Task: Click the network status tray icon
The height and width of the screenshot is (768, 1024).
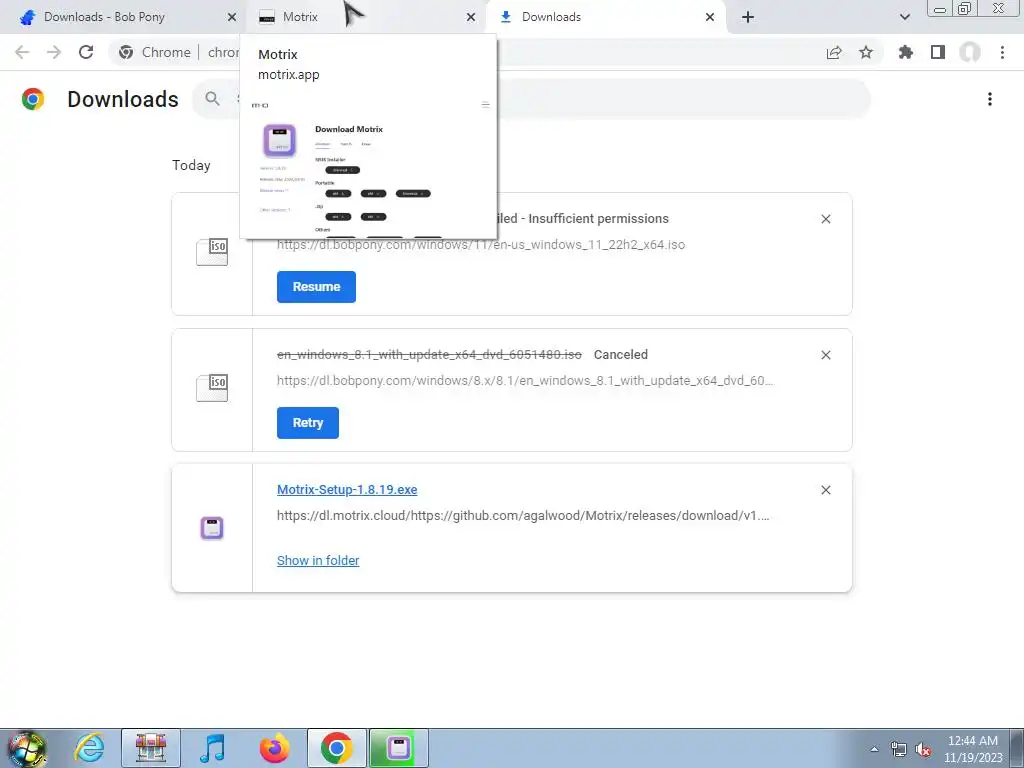Action: (x=899, y=750)
